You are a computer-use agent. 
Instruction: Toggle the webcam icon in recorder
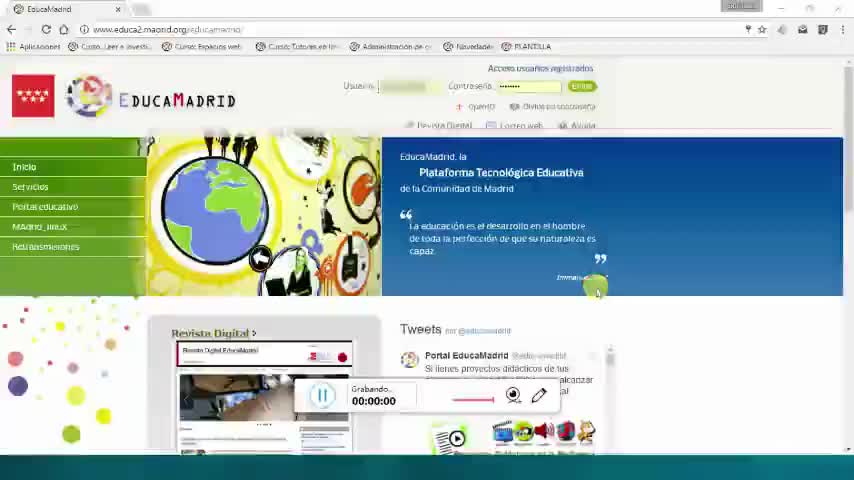pos(513,395)
